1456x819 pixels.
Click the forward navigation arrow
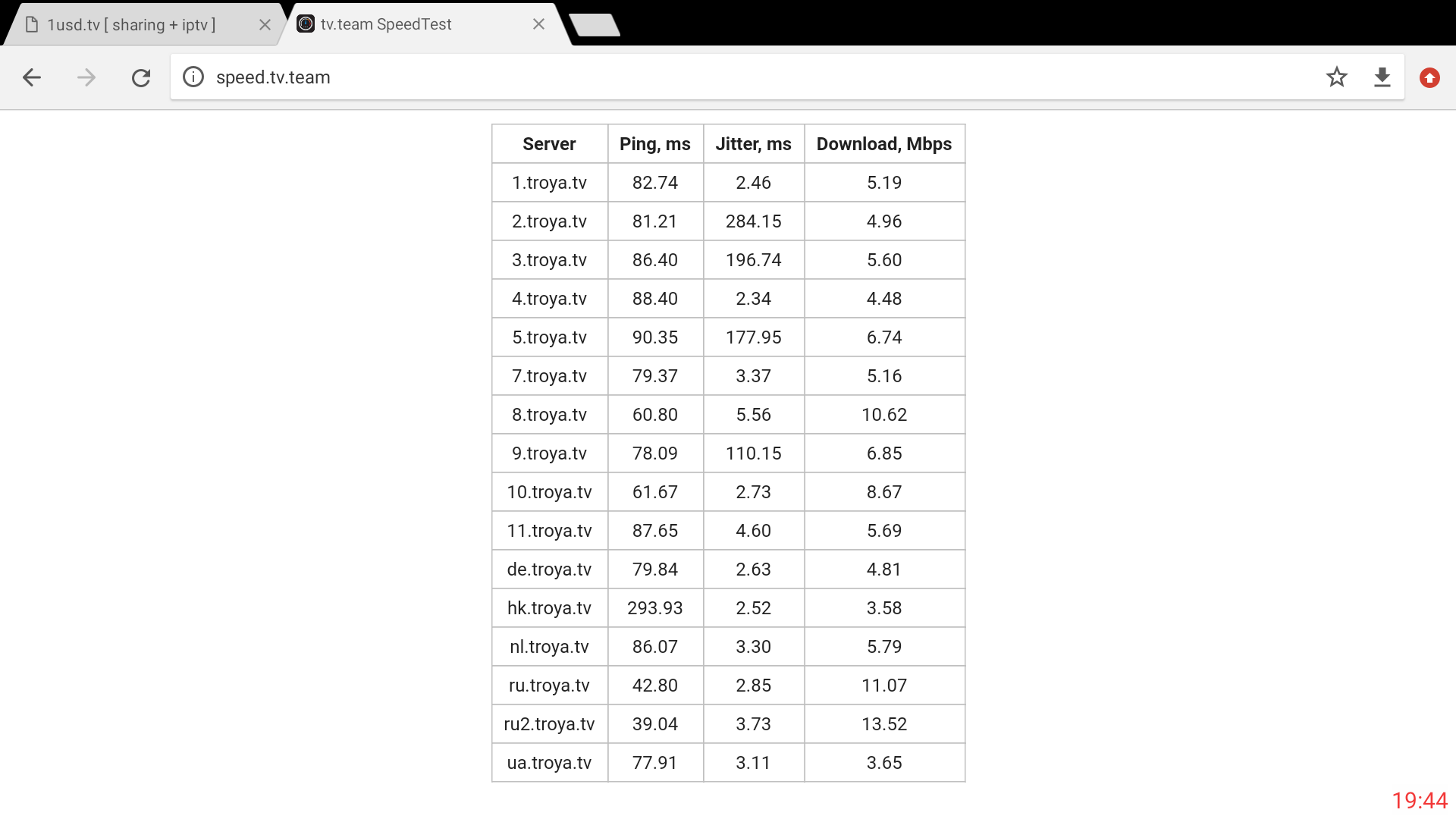pos(86,77)
